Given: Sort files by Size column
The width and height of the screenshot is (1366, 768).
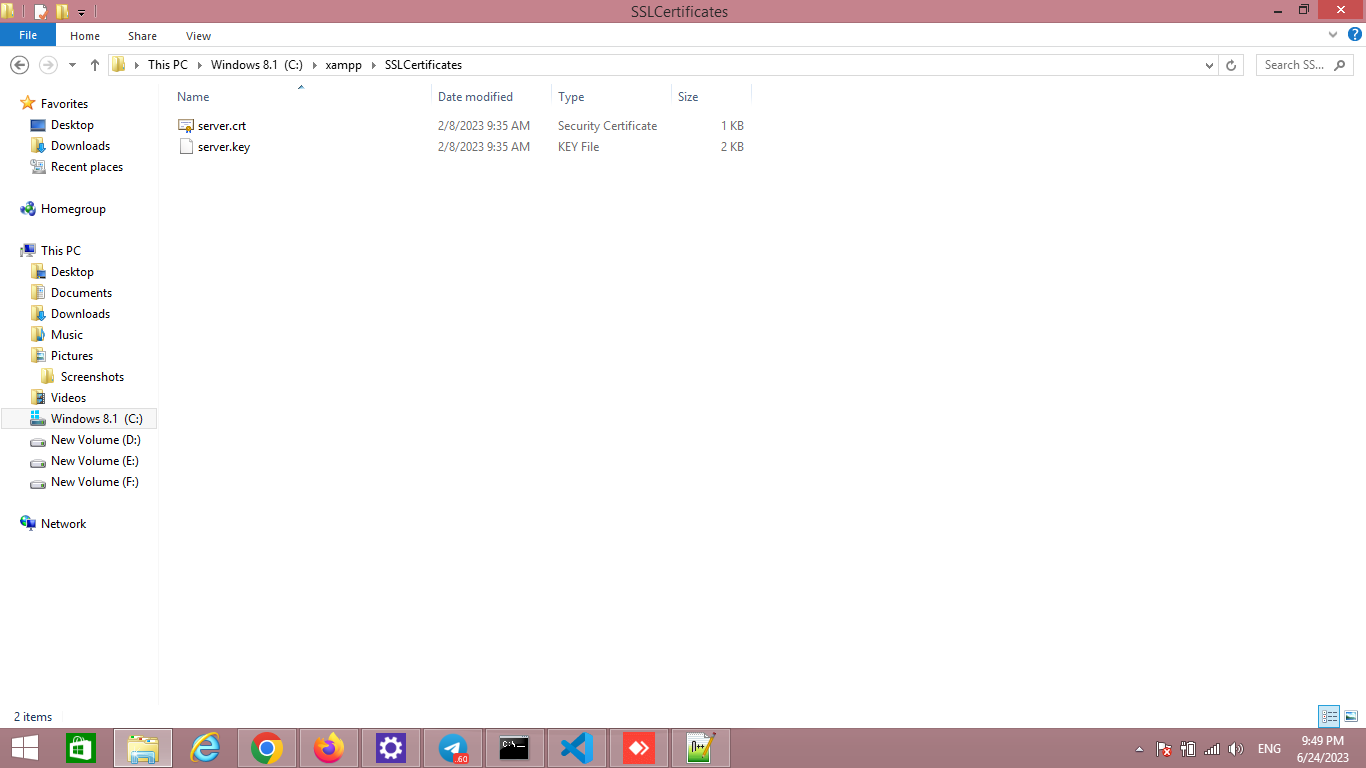Looking at the screenshot, I should click(711, 96).
